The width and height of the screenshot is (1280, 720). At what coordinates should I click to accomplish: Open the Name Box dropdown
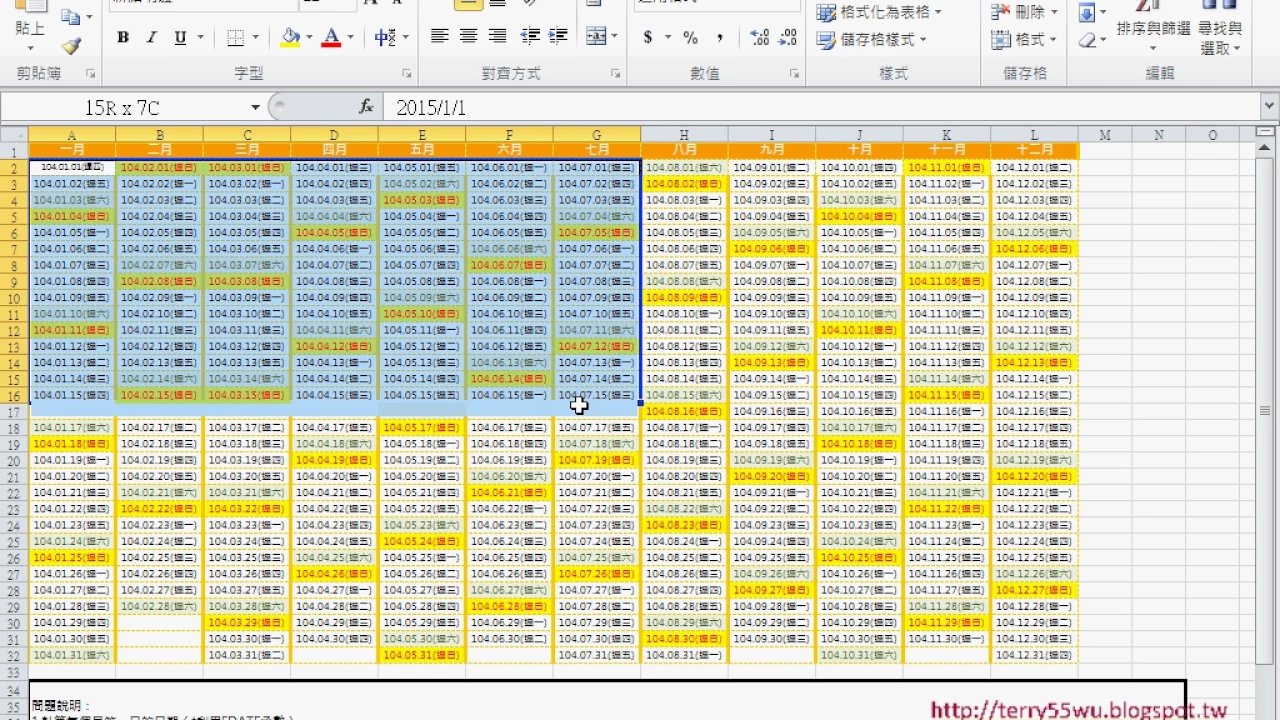coord(256,107)
